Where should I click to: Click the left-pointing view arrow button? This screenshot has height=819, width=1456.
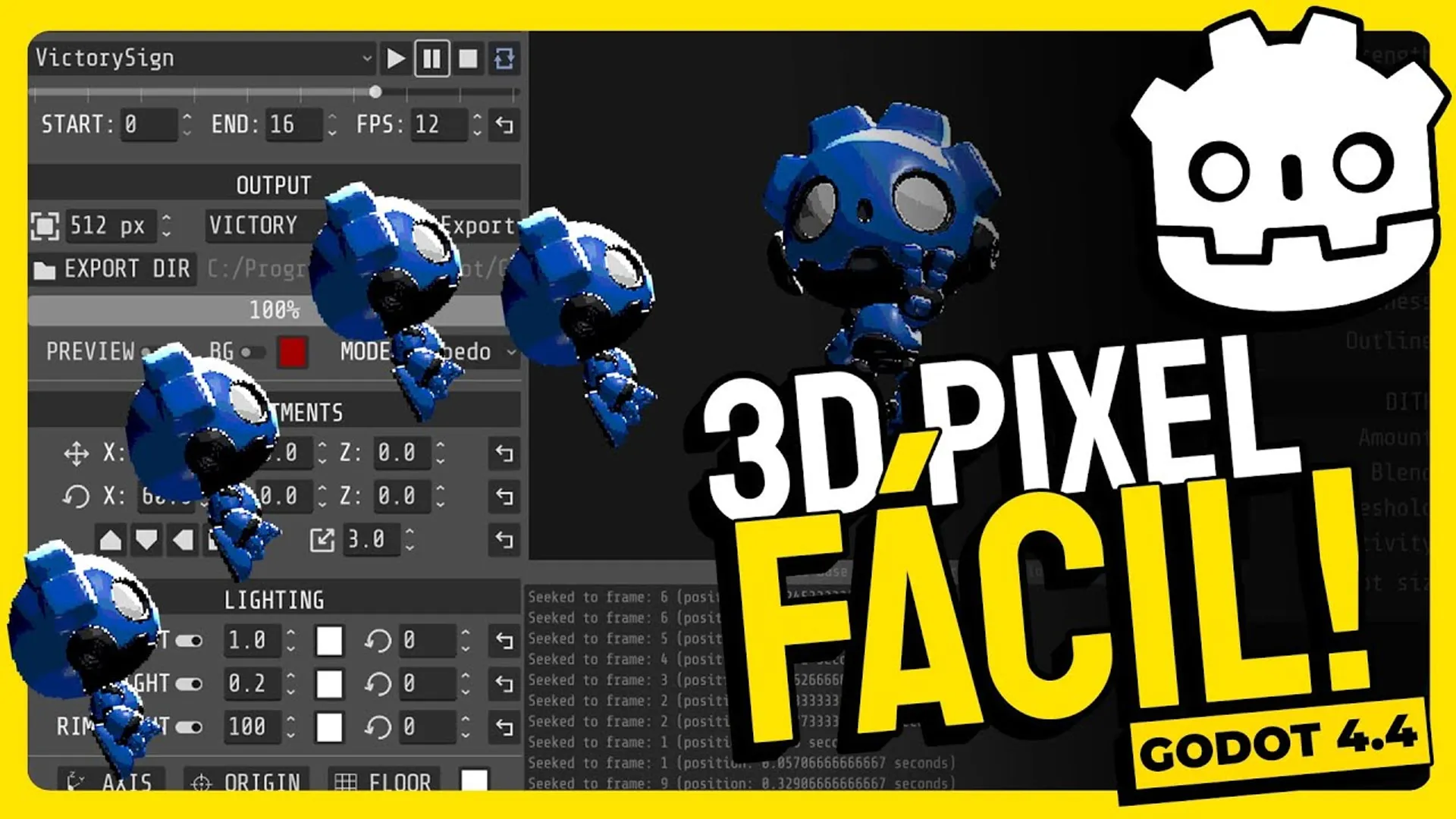click(x=183, y=540)
